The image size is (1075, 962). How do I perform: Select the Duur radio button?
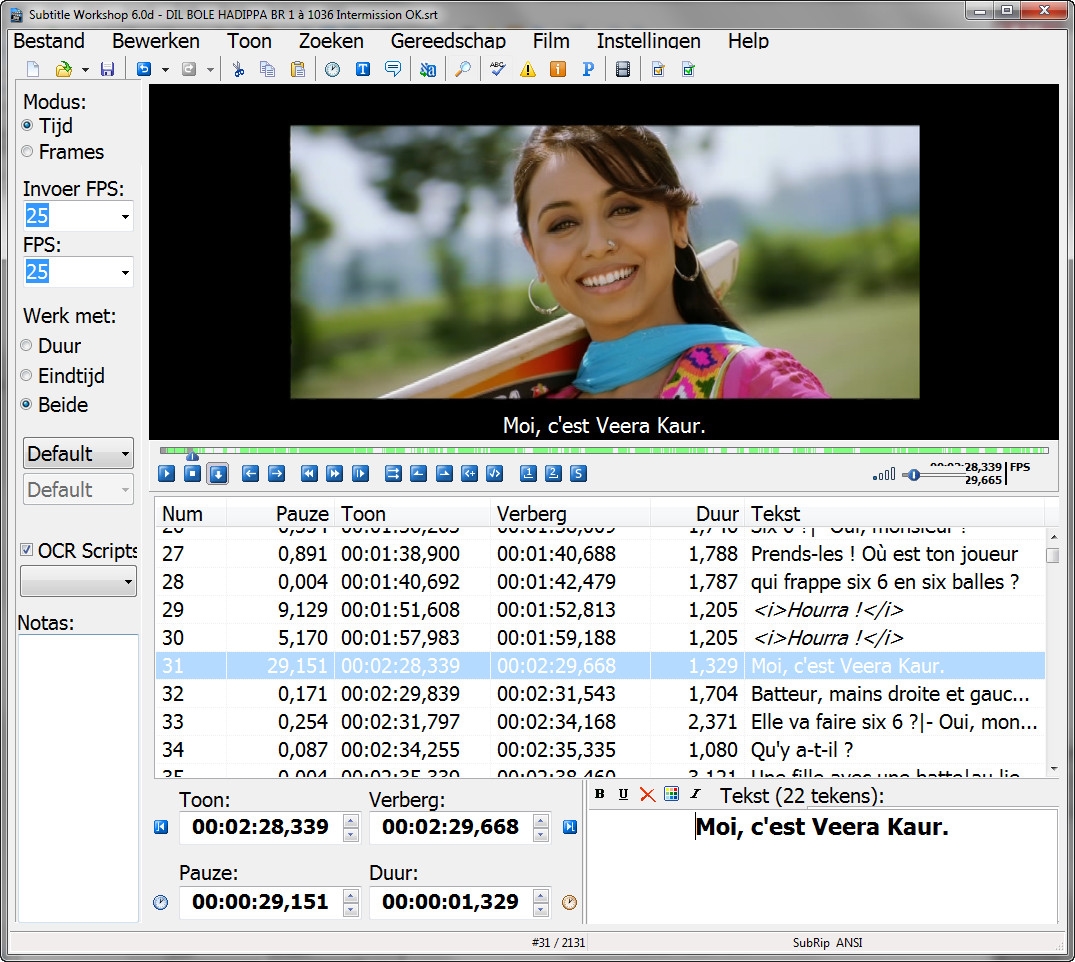click(28, 346)
